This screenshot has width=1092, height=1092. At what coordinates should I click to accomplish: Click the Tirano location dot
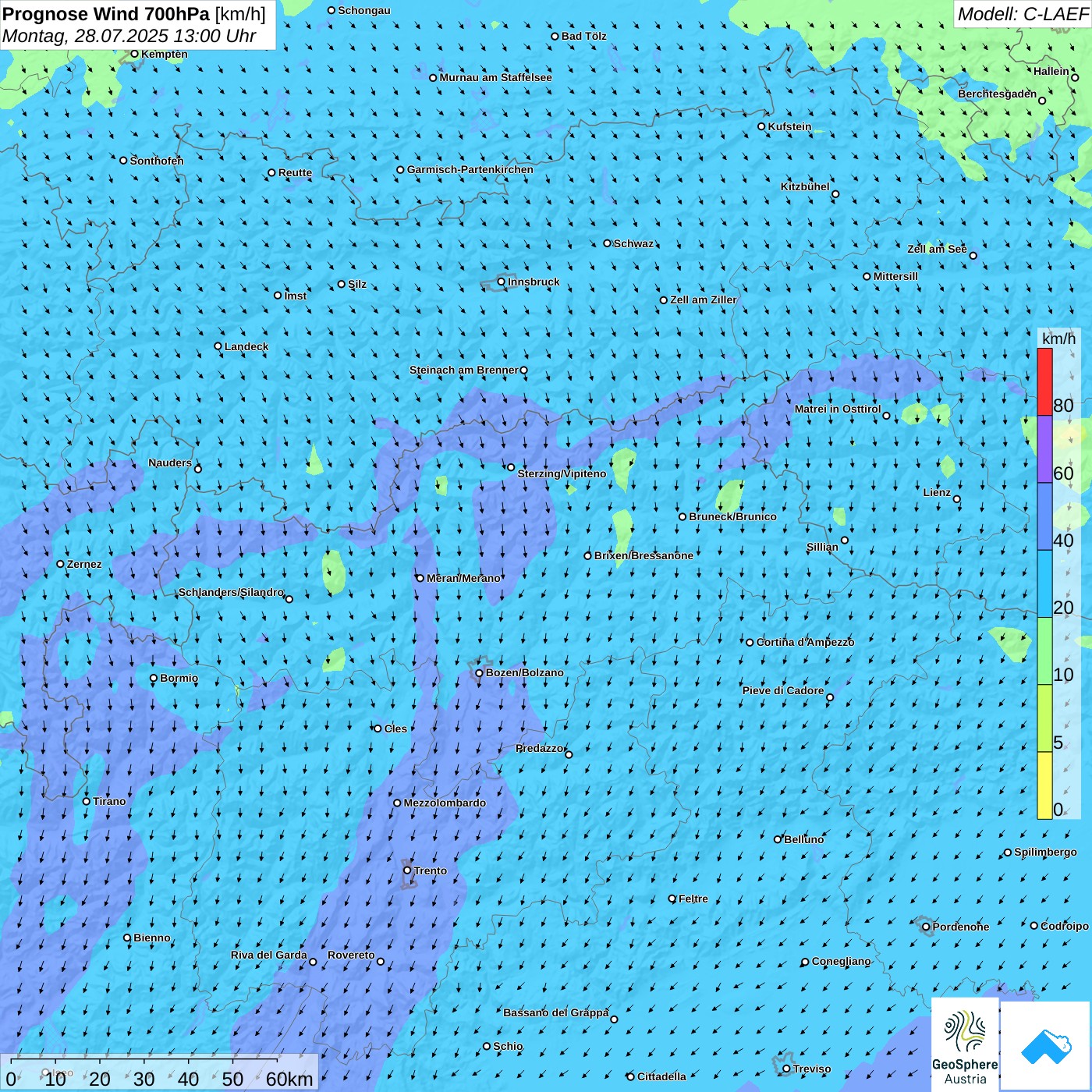87,801
